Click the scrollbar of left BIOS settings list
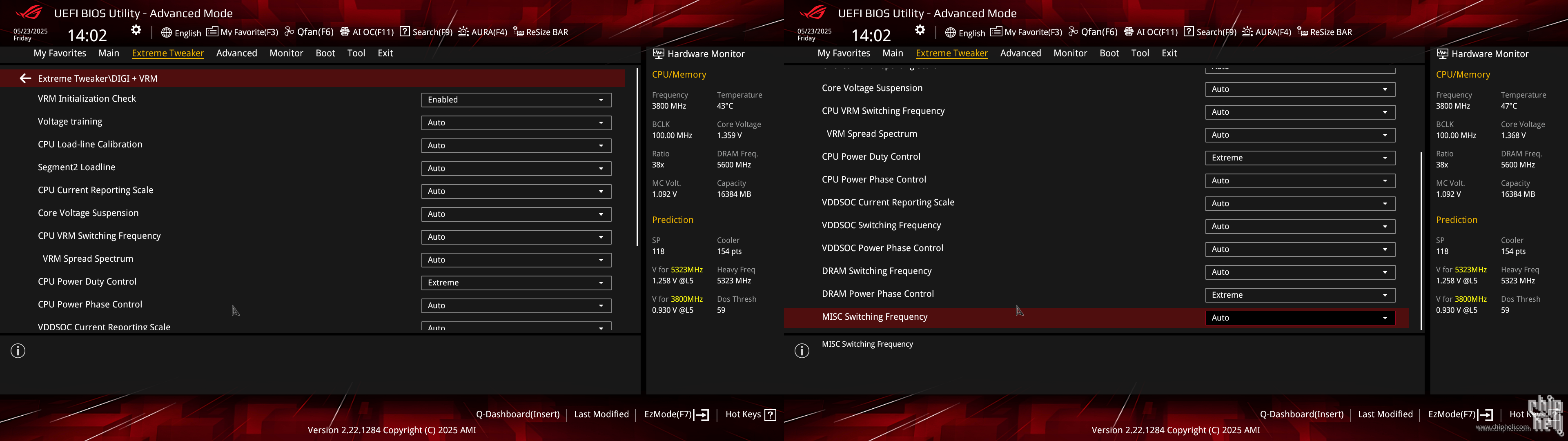The height and width of the screenshot is (441, 1568). pos(637,157)
